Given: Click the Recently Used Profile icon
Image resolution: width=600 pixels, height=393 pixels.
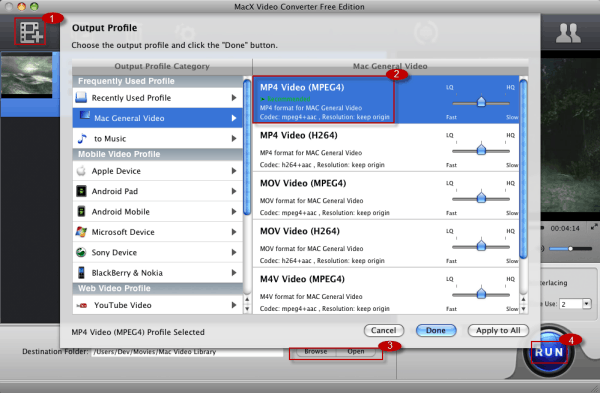Looking at the screenshot, I should 81,98.
